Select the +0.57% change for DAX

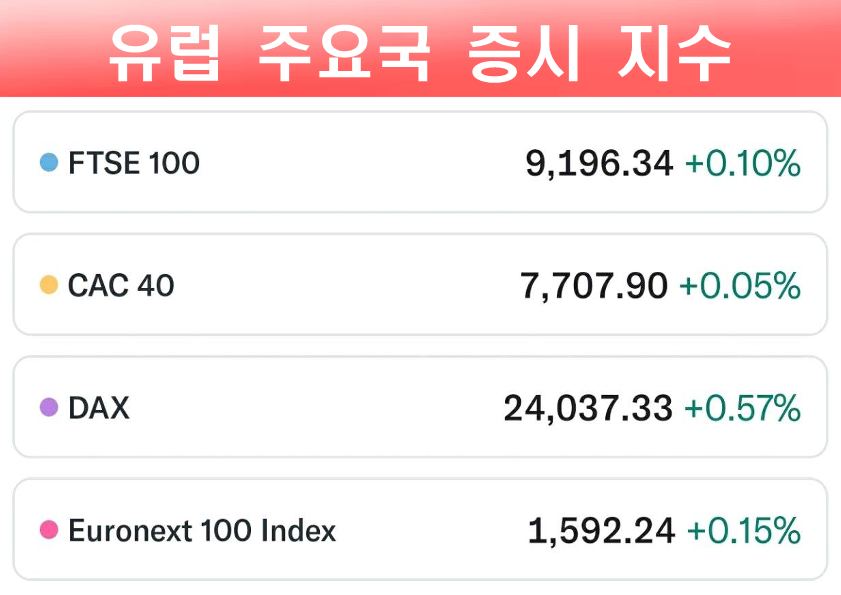(742, 408)
